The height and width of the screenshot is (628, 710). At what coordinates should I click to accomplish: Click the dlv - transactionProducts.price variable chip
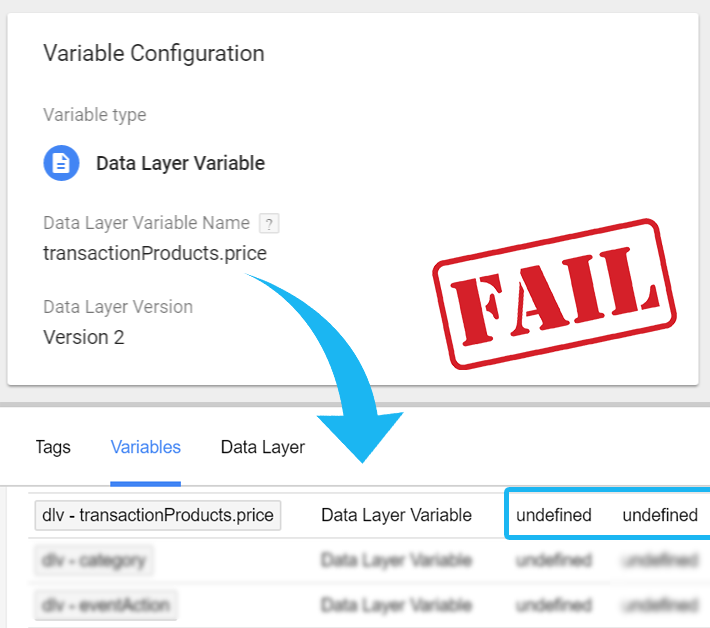(x=158, y=515)
